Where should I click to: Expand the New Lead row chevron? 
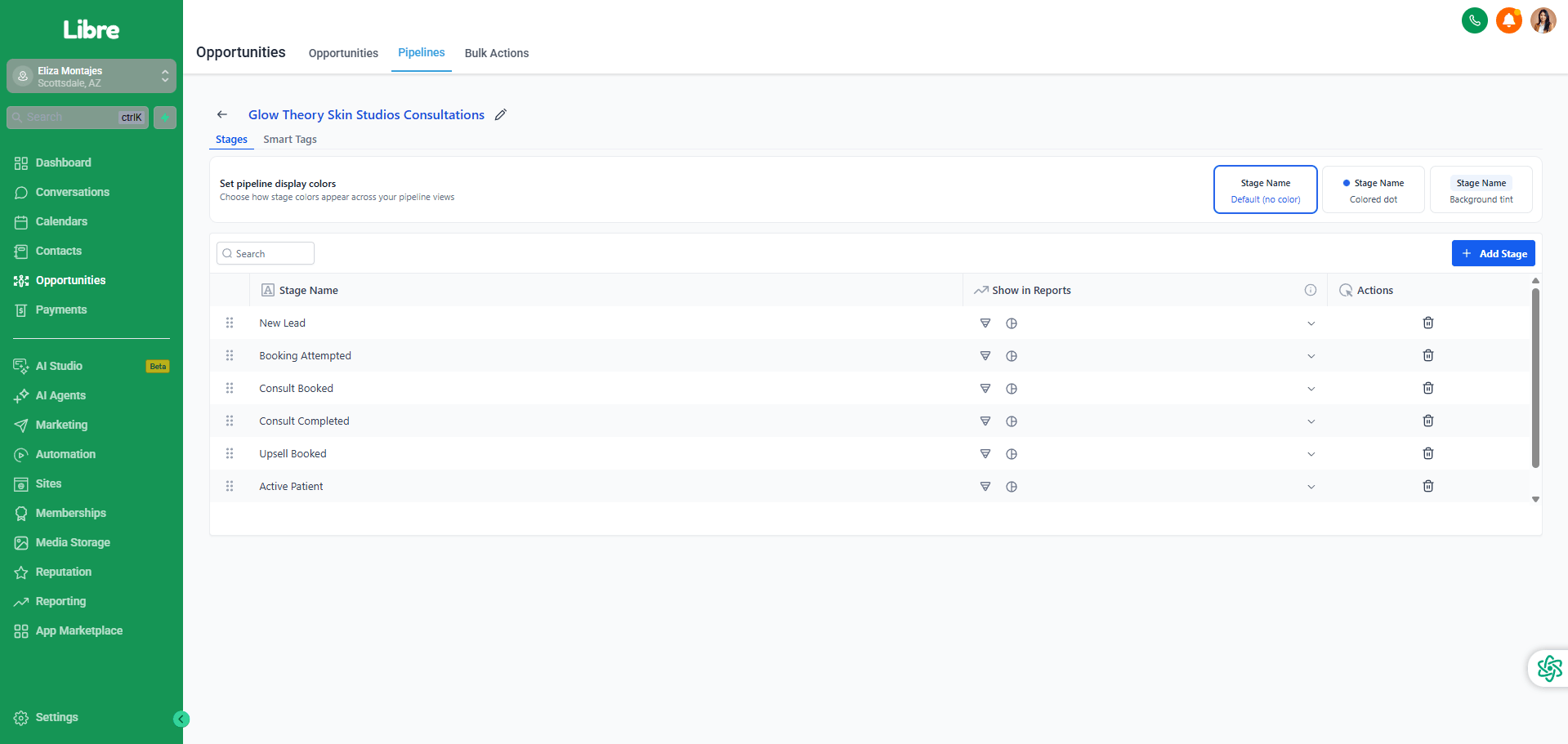pyautogui.click(x=1311, y=323)
